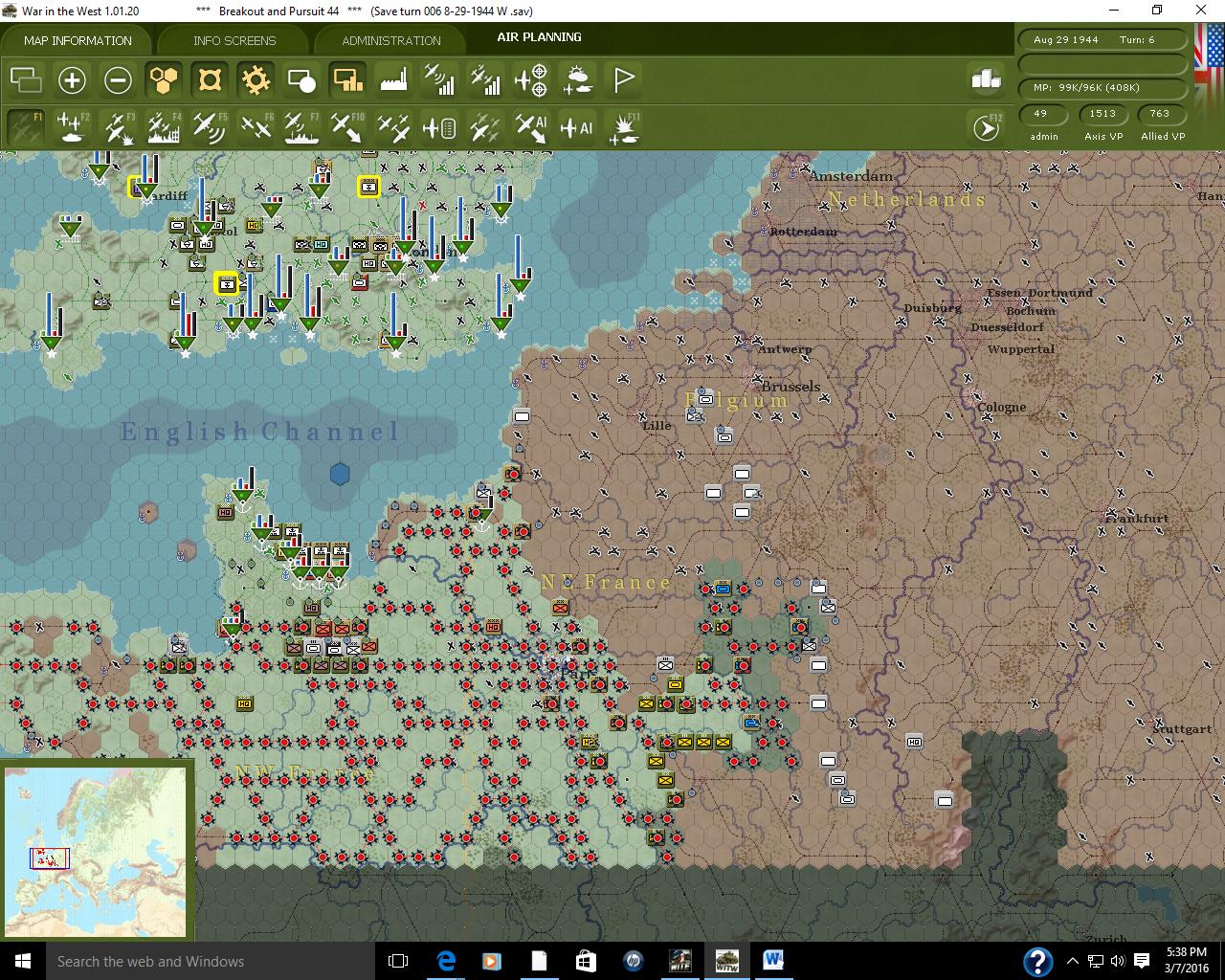
Task: Zoom in the map with plus icon
Action: pyautogui.click(x=72, y=79)
